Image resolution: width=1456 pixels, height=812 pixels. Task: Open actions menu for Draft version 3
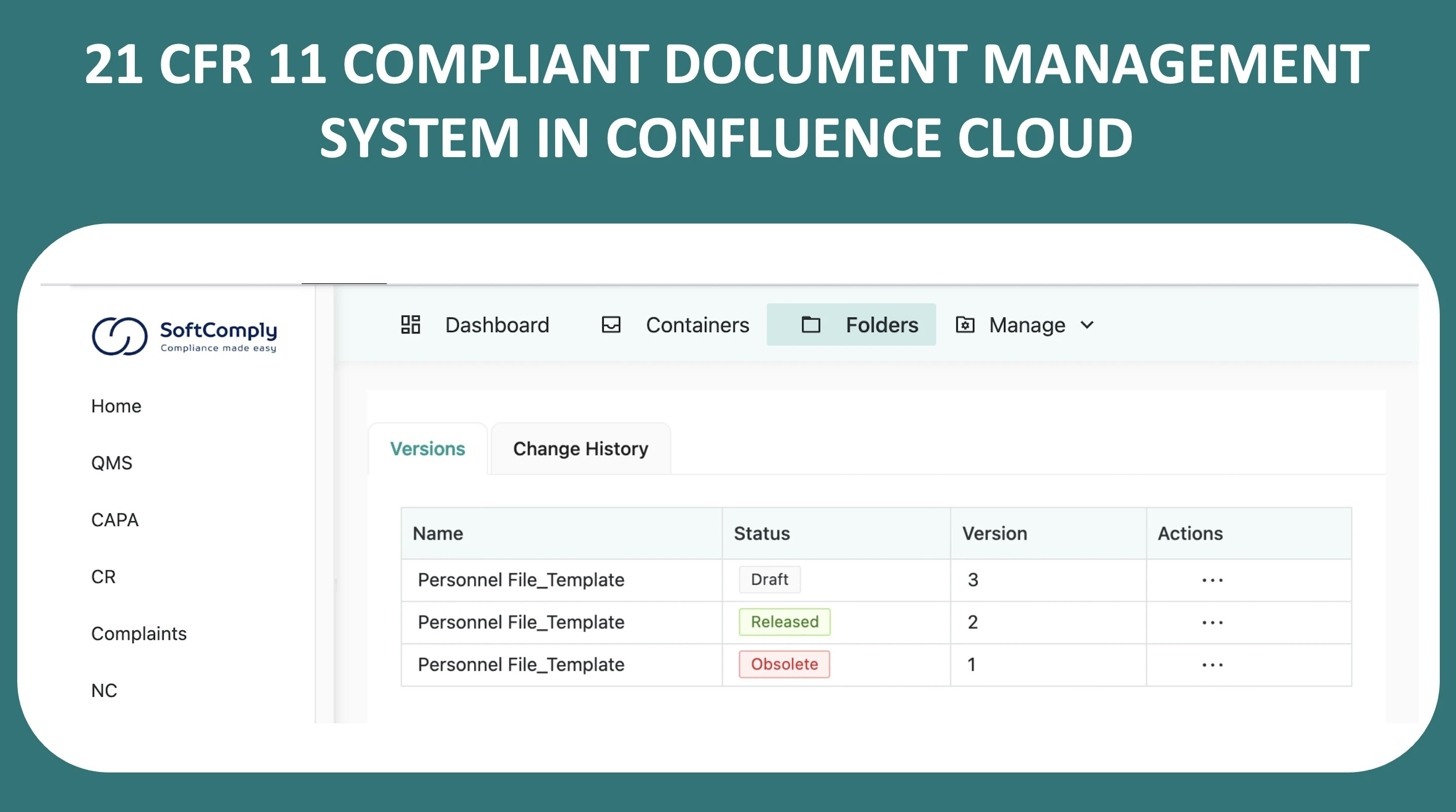[1212, 580]
